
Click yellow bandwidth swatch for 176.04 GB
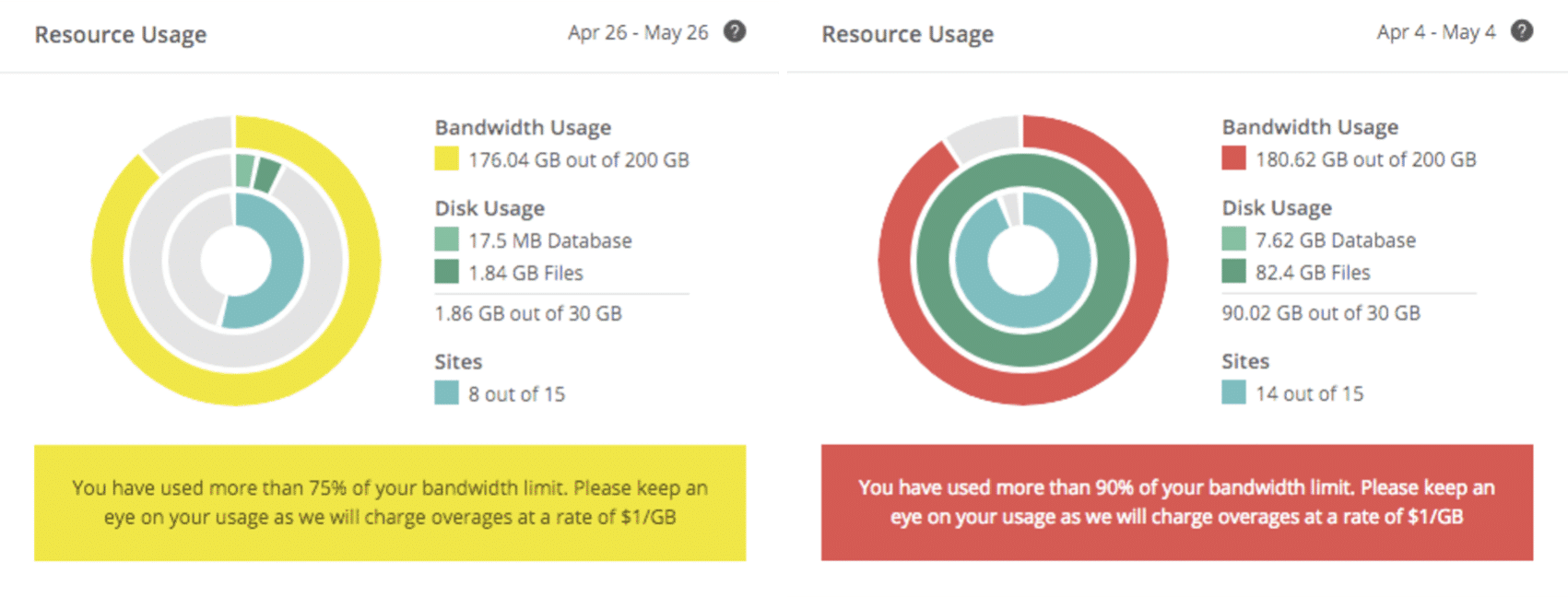point(446,158)
